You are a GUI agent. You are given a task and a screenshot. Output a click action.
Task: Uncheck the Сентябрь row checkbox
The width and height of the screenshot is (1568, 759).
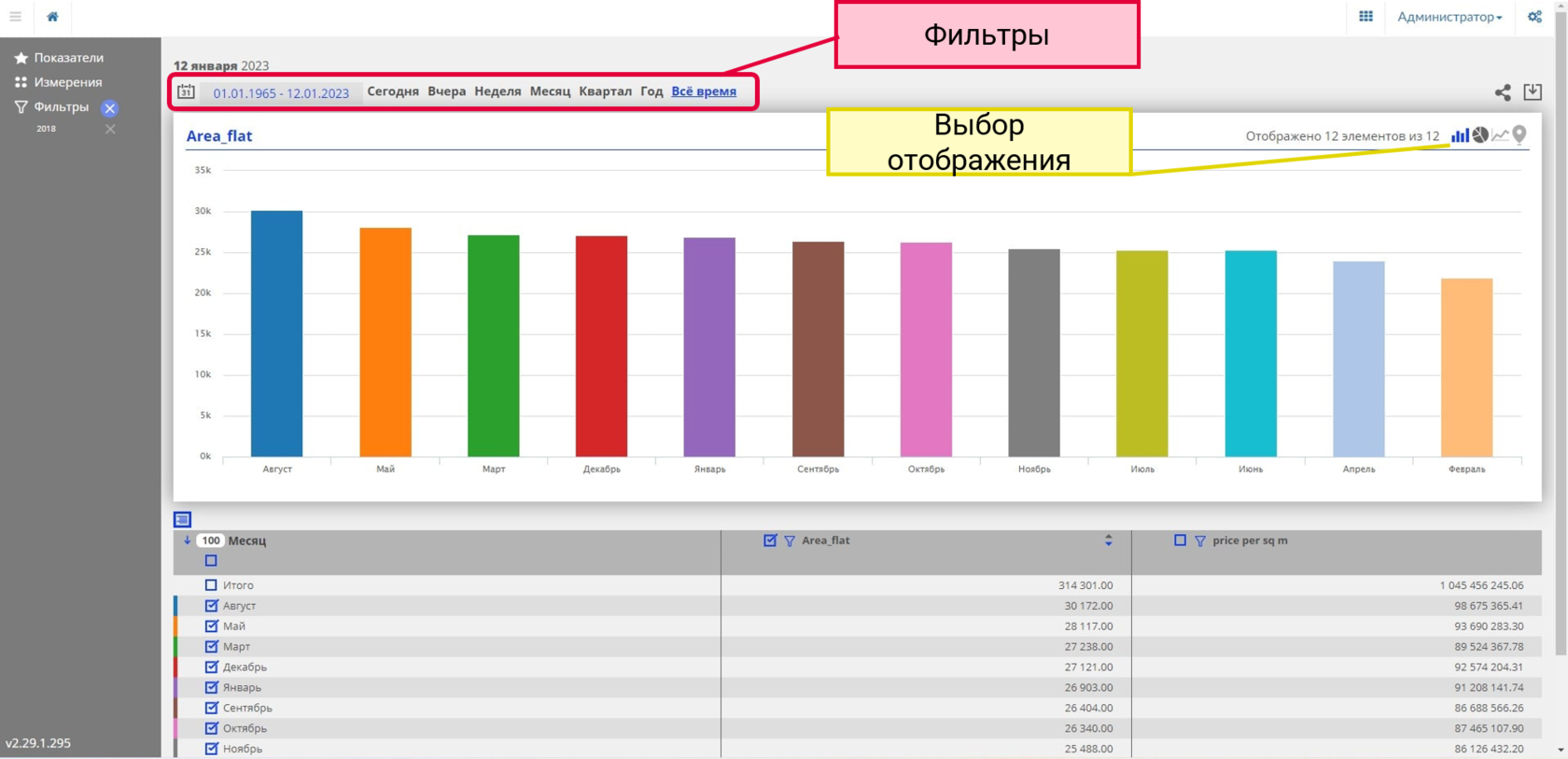(x=211, y=708)
